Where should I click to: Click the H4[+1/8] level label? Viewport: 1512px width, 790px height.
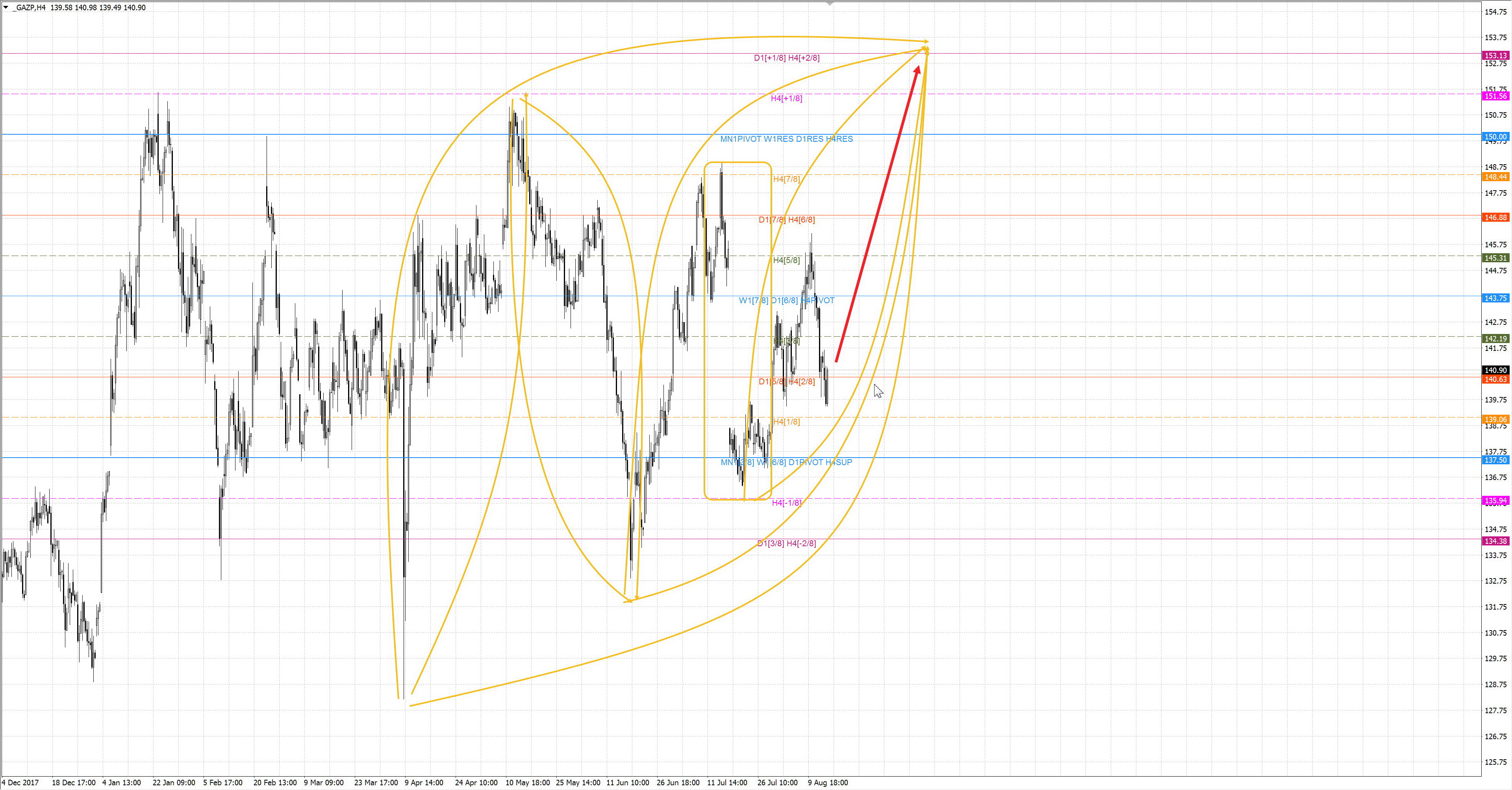click(787, 98)
